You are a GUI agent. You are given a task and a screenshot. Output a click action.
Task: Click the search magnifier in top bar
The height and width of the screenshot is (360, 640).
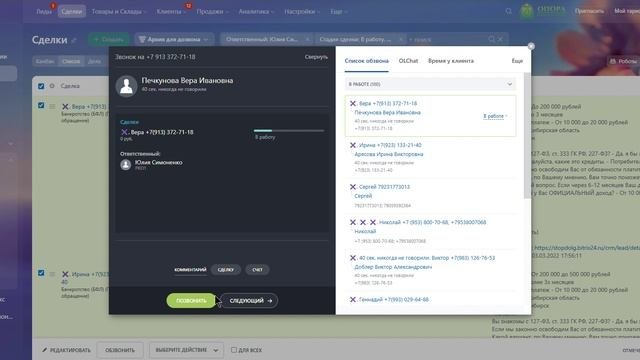click(508, 11)
